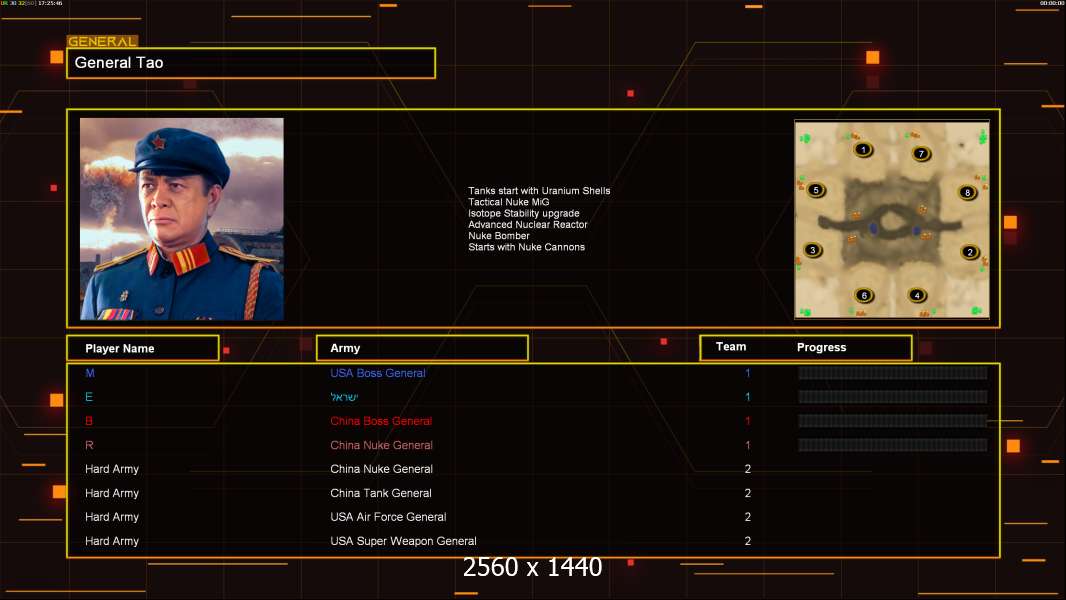Click 'Advanced Nuclear Reactor' text
The height and width of the screenshot is (600, 1066).
point(528,224)
